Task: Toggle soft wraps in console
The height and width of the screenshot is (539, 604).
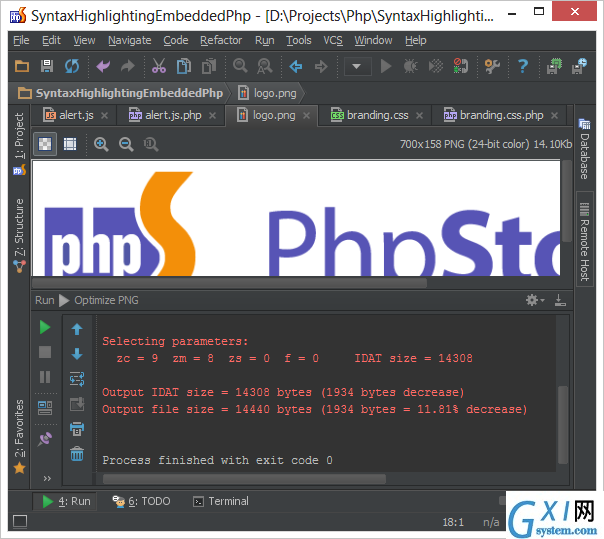Action: (77, 379)
